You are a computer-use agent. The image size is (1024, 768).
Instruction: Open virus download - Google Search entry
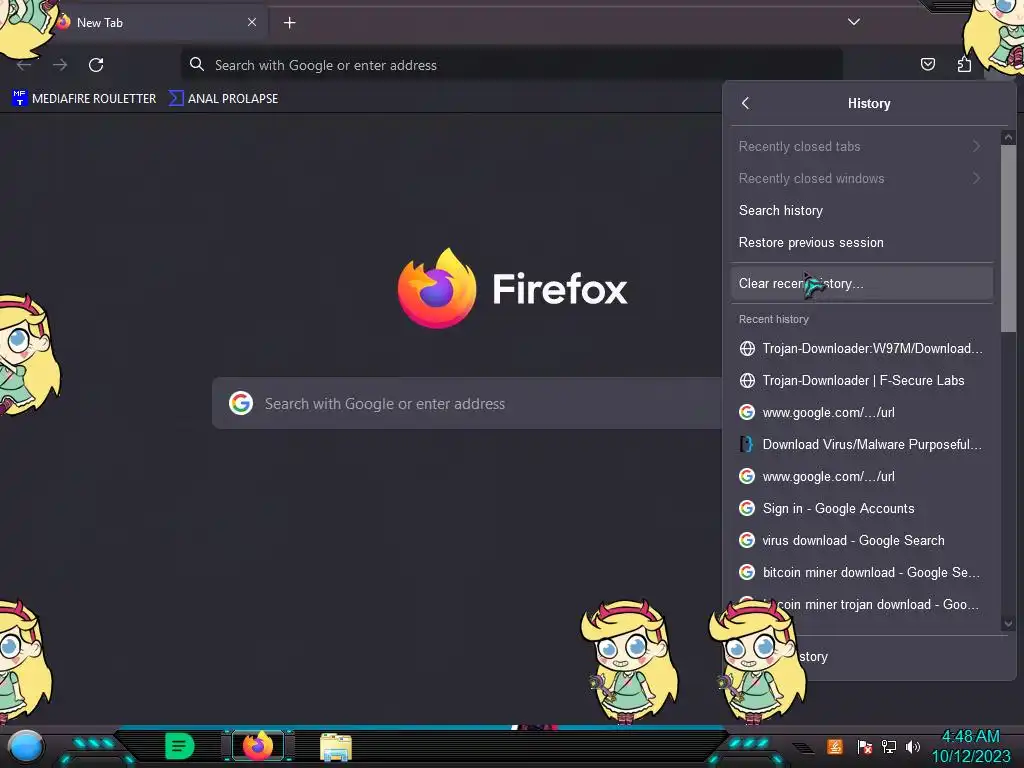(x=861, y=540)
